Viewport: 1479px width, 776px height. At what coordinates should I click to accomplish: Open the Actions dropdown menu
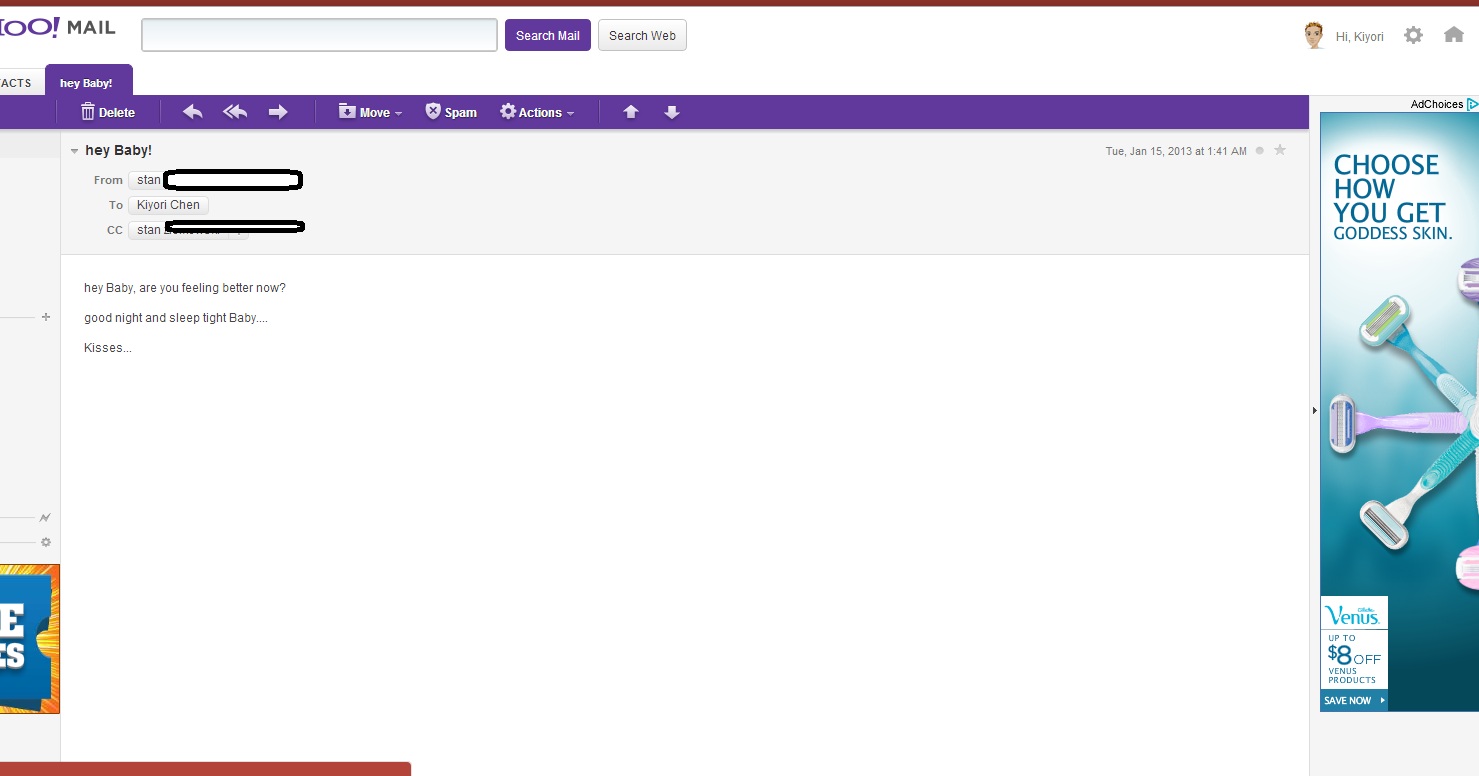point(537,112)
